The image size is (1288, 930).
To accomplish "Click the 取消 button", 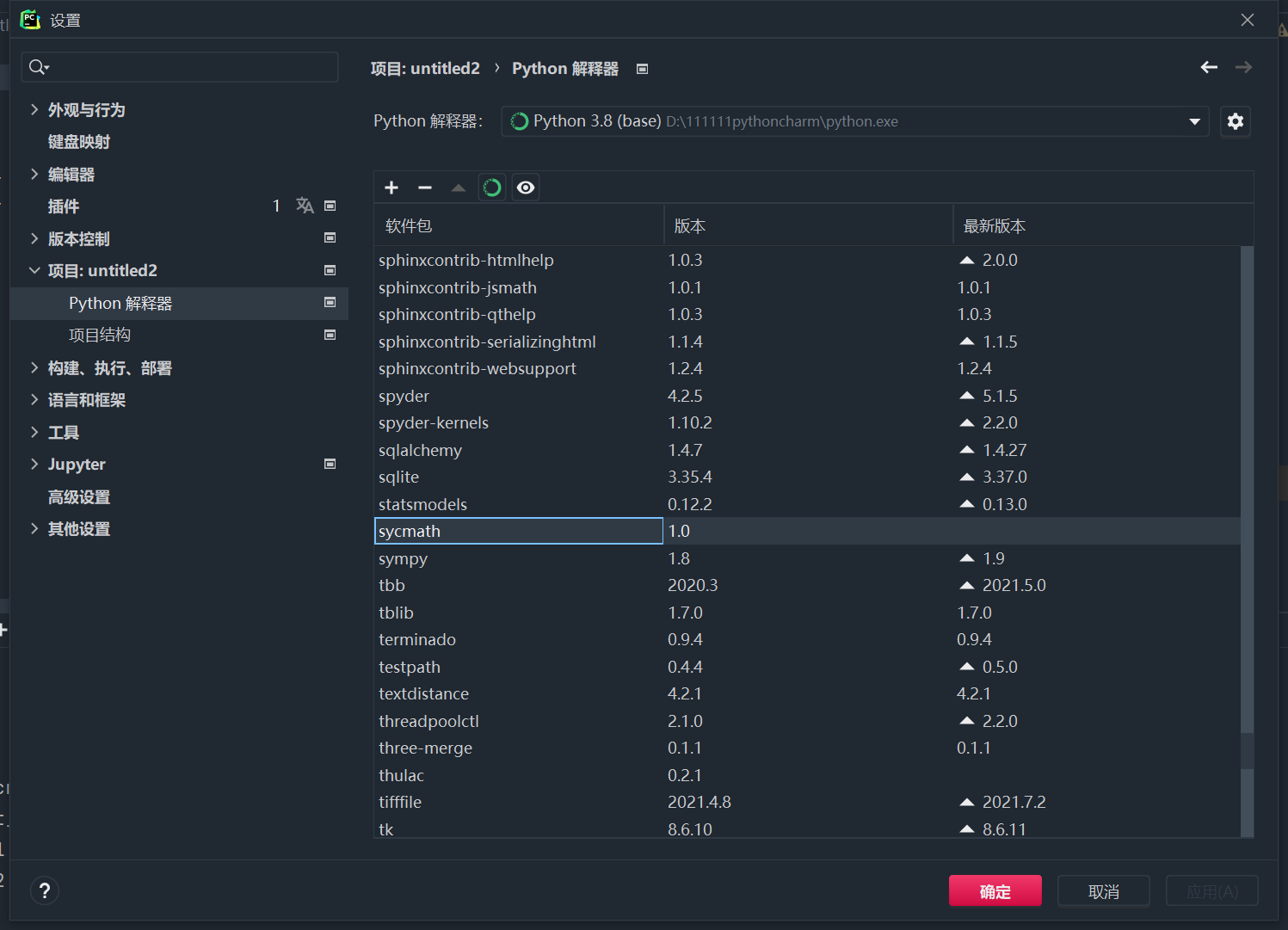I will click(1104, 891).
